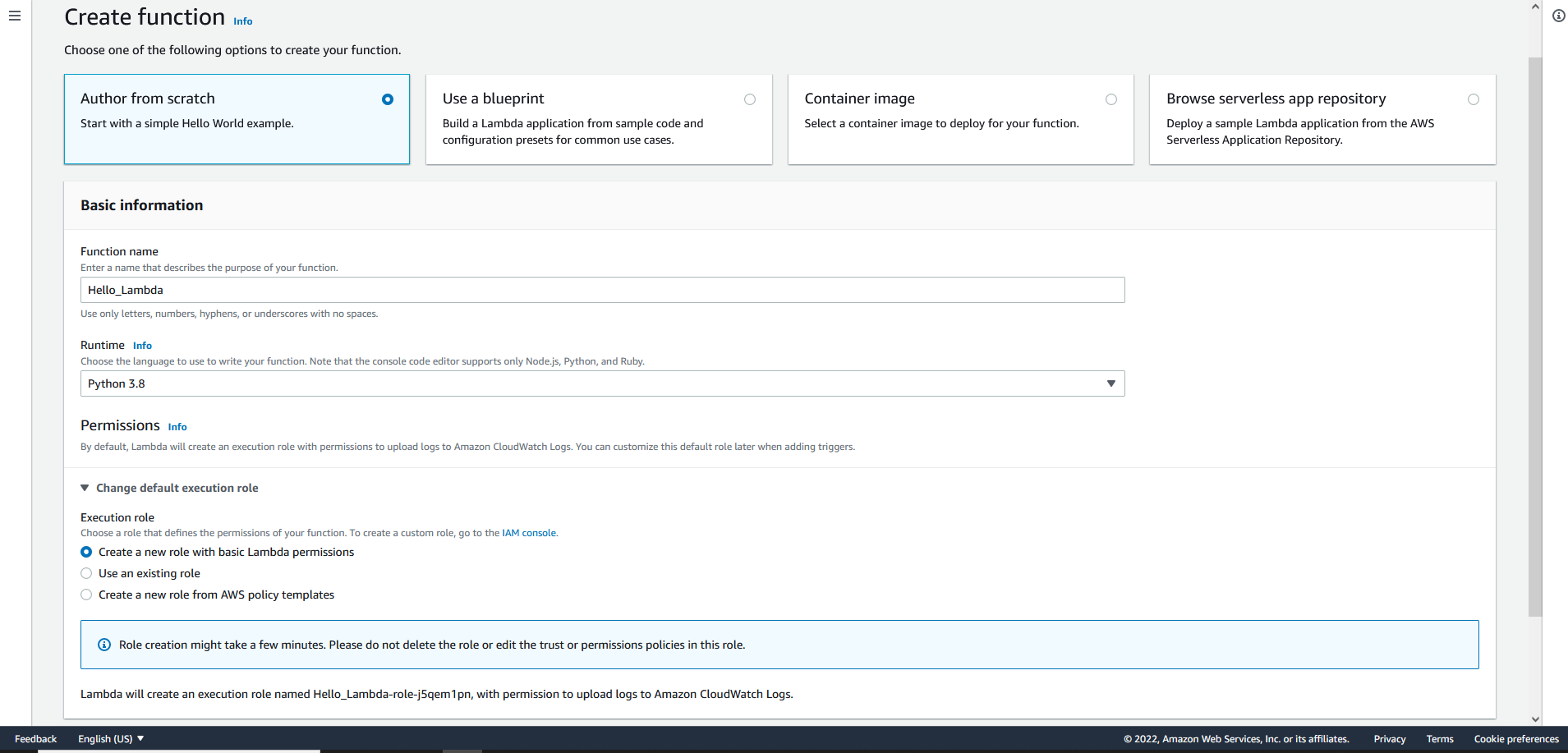Click Info link next to Create function
Screen dimensions: 1568x753
tap(243, 21)
